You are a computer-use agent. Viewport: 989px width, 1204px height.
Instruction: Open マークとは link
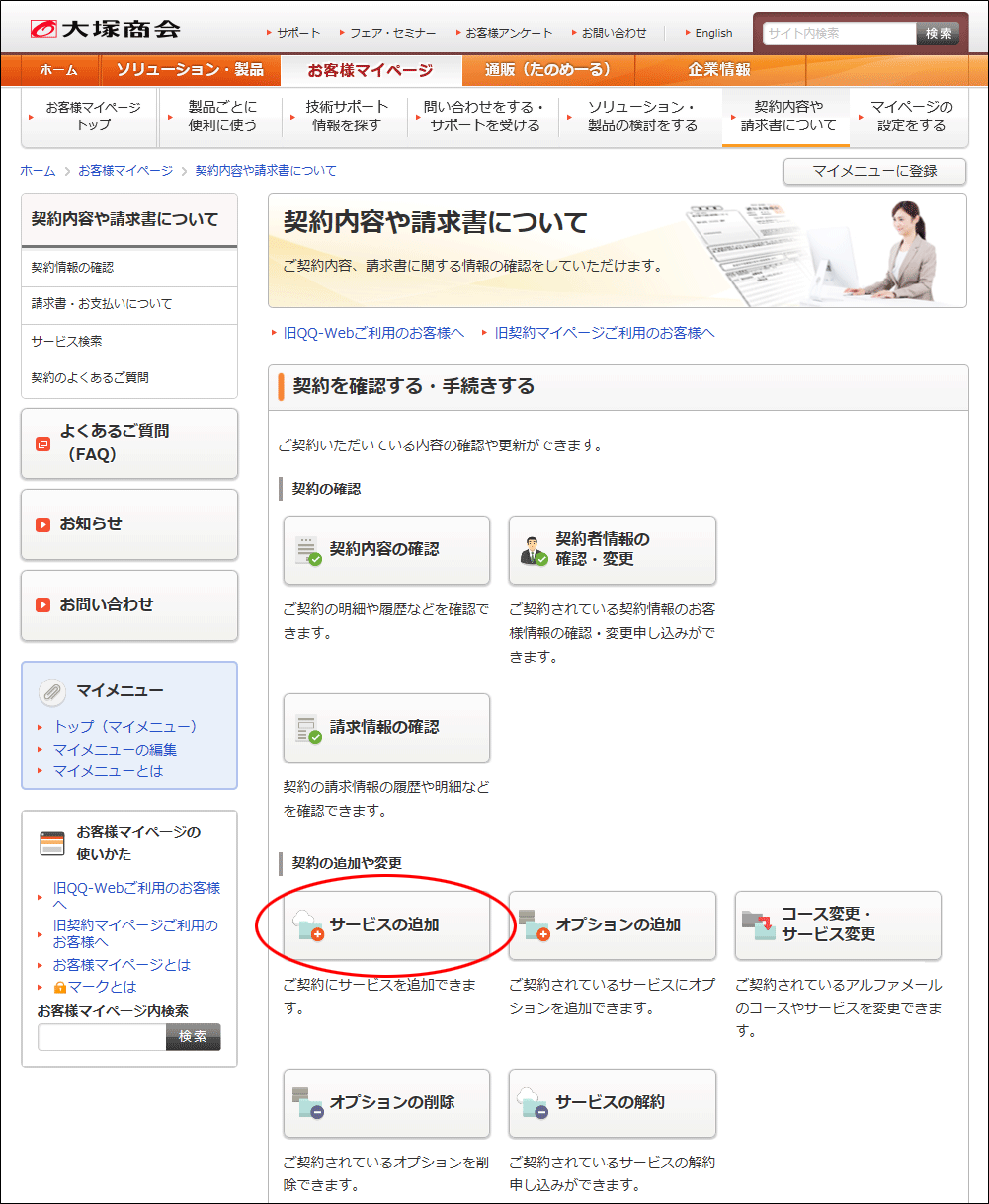pyautogui.click(x=102, y=987)
